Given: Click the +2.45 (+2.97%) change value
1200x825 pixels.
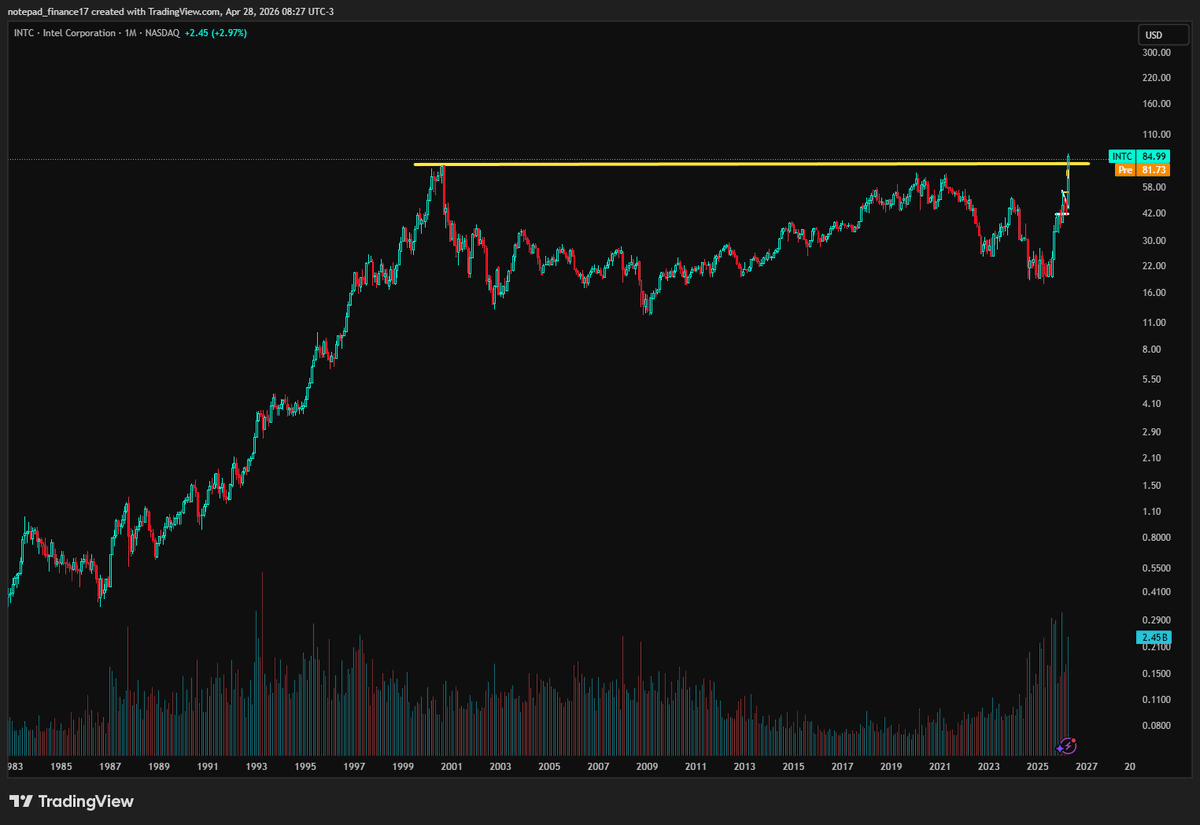Looking at the screenshot, I should point(217,33).
